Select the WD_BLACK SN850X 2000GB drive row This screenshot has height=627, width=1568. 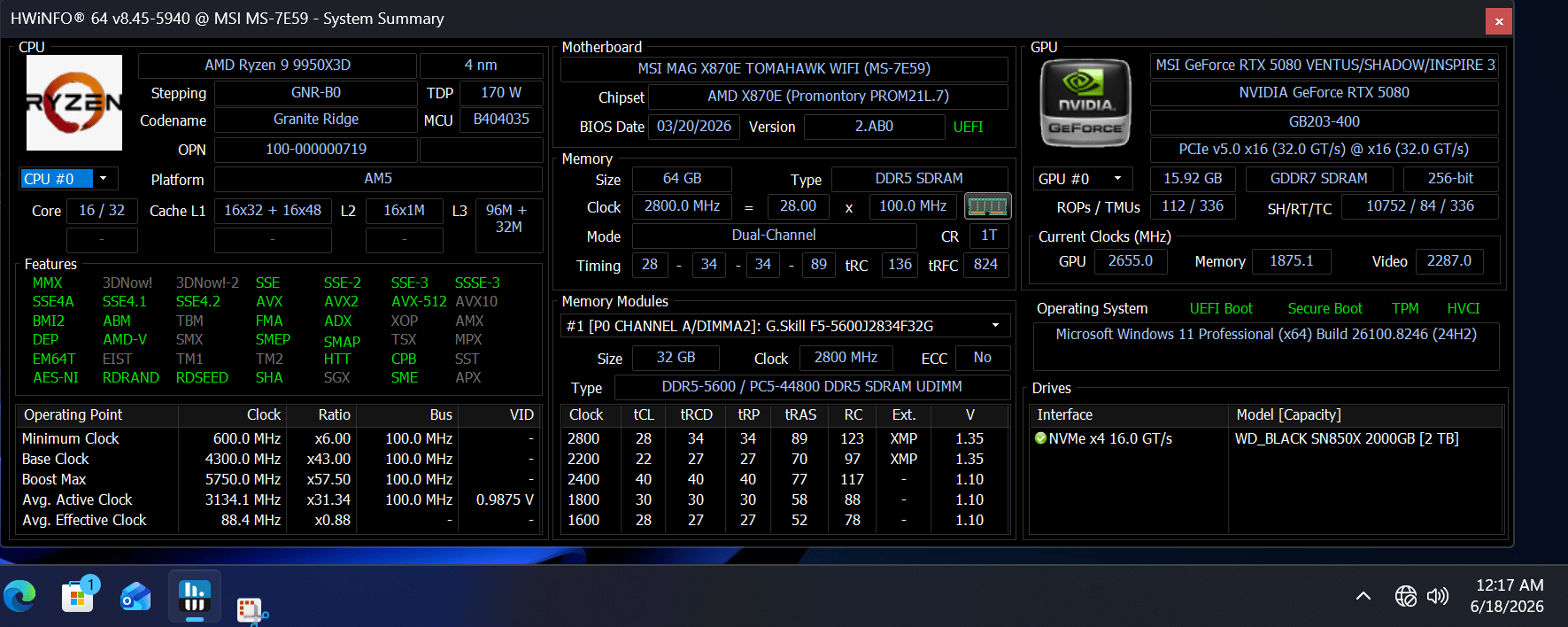click(1268, 439)
